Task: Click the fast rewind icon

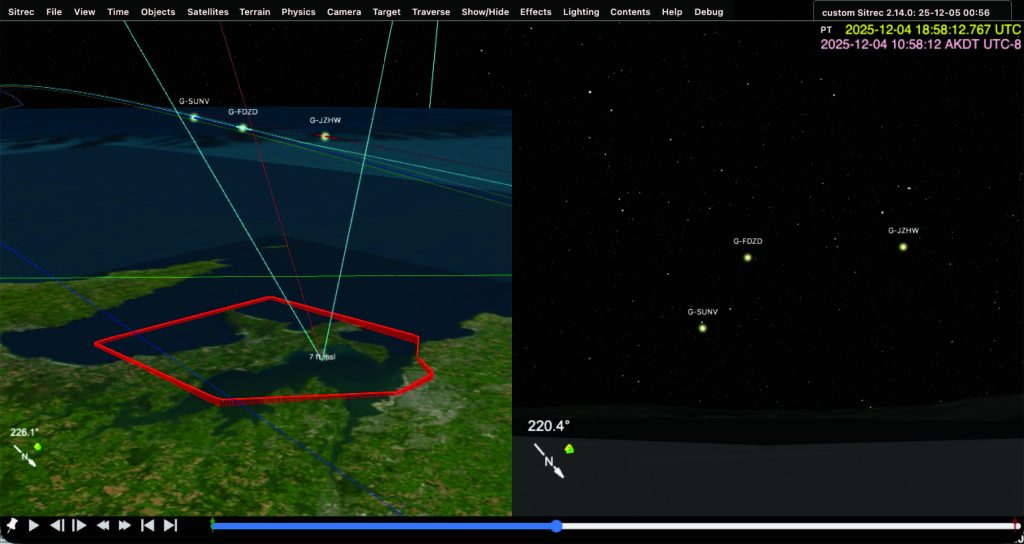Action: coord(103,525)
